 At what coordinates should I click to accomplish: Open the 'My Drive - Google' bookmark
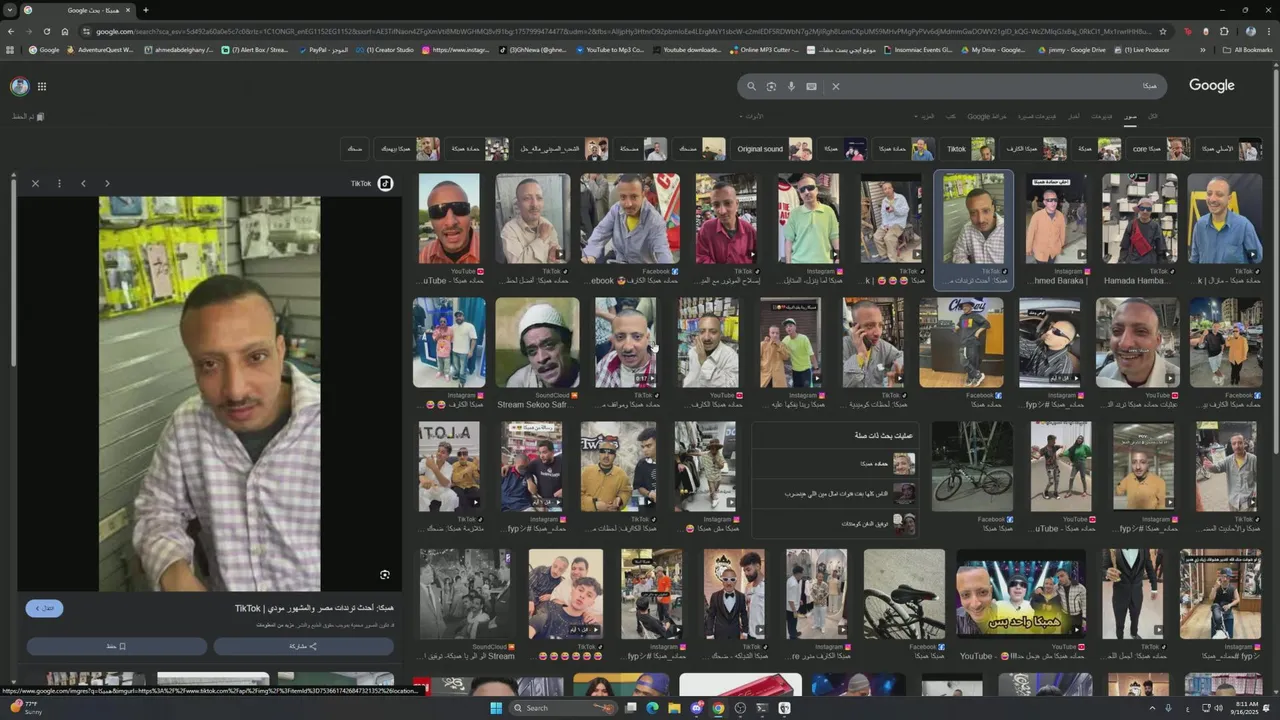[x=992, y=49]
